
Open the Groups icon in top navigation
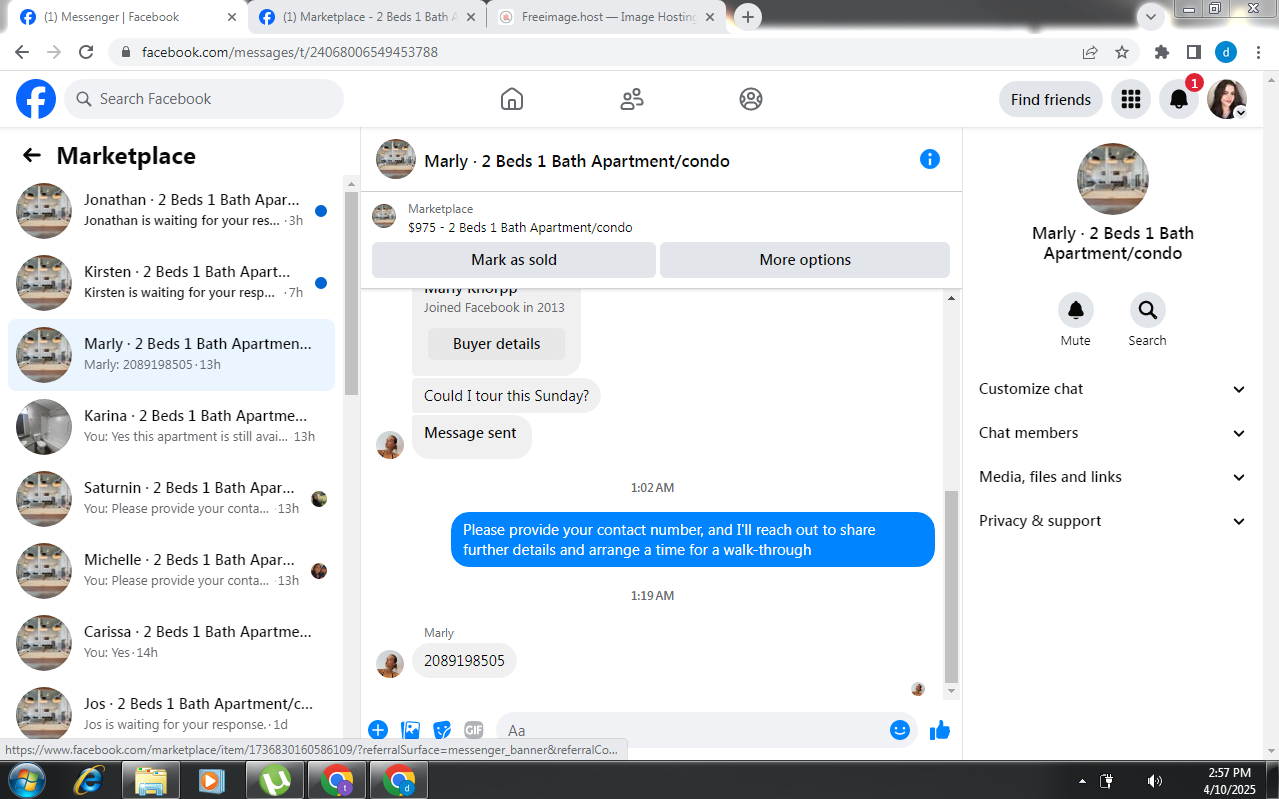click(x=751, y=99)
